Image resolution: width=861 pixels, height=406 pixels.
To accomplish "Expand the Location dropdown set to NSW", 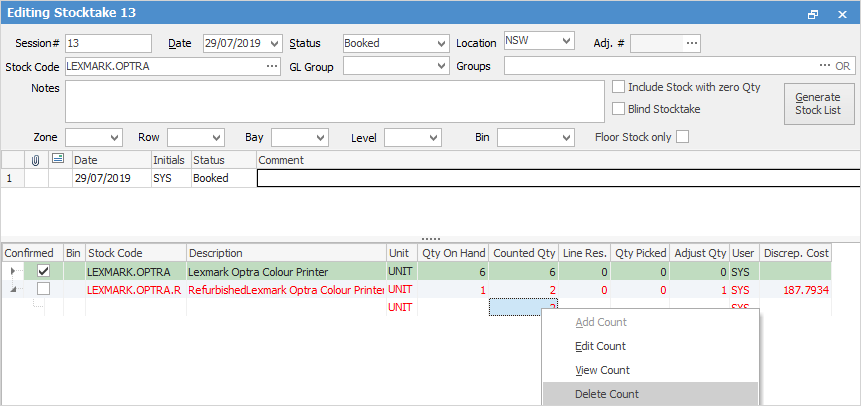I will (x=567, y=41).
